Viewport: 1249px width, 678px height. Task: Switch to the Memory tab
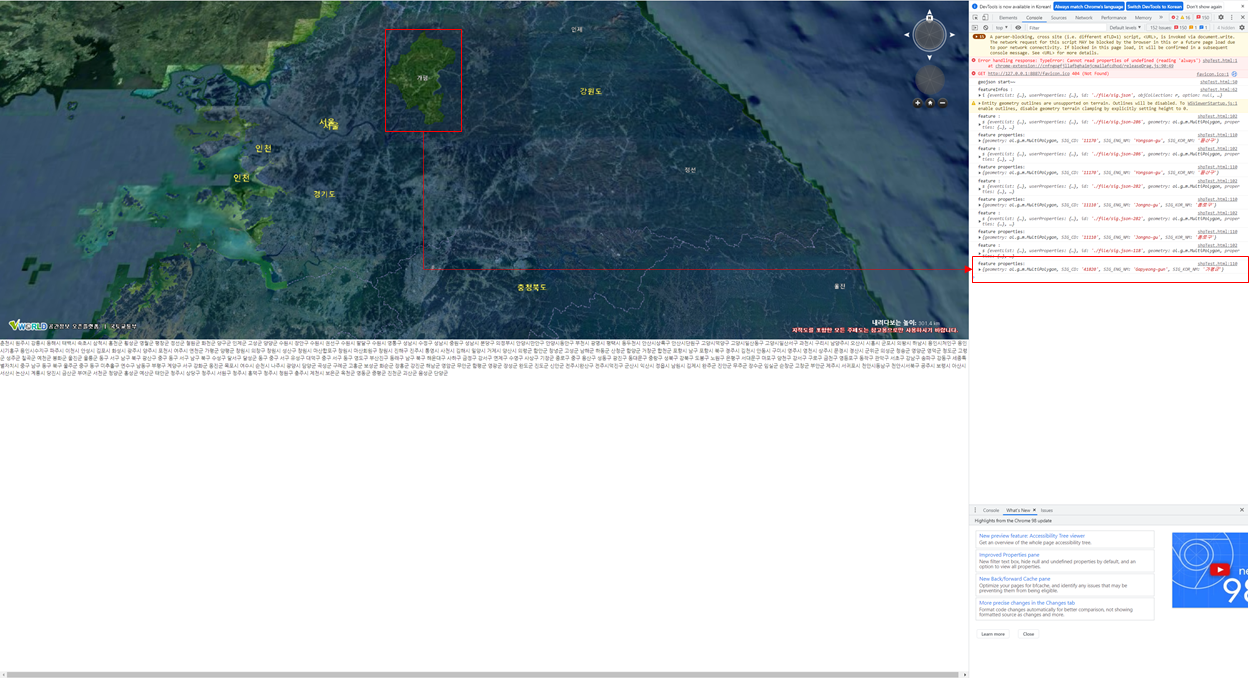click(x=1143, y=17)
